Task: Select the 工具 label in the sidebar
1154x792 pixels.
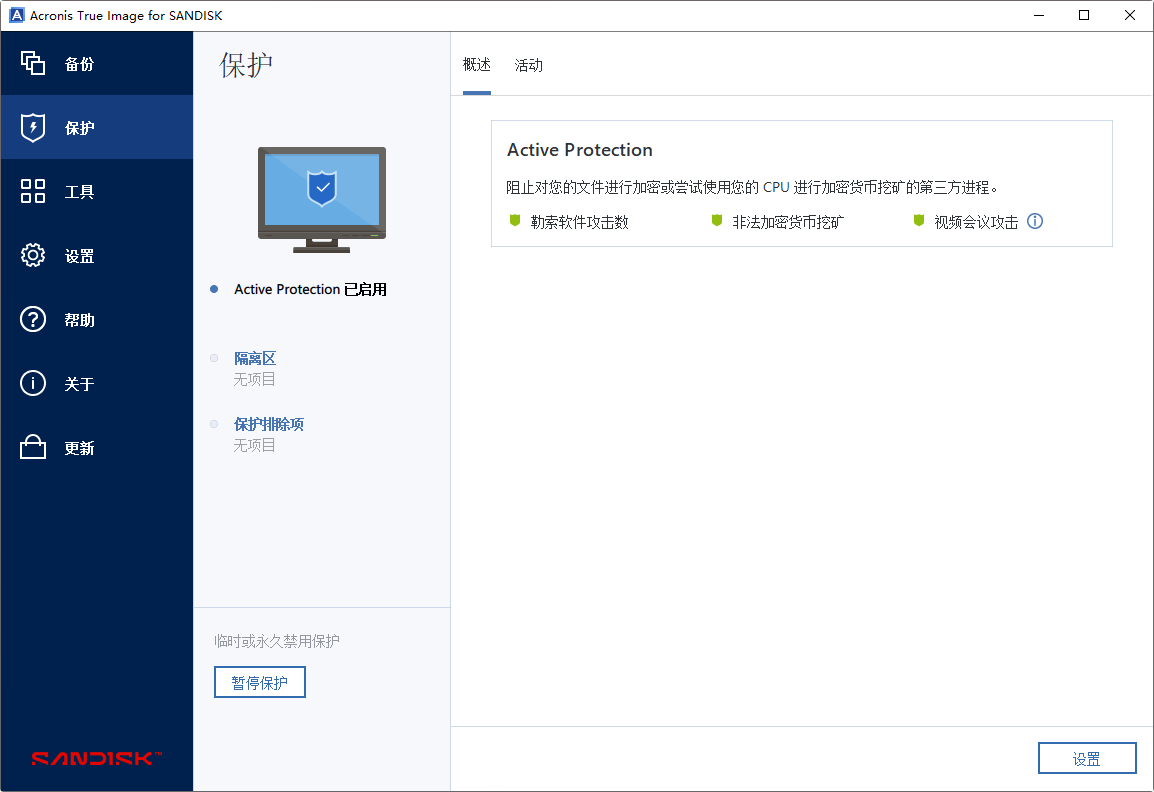Action: 79,192
